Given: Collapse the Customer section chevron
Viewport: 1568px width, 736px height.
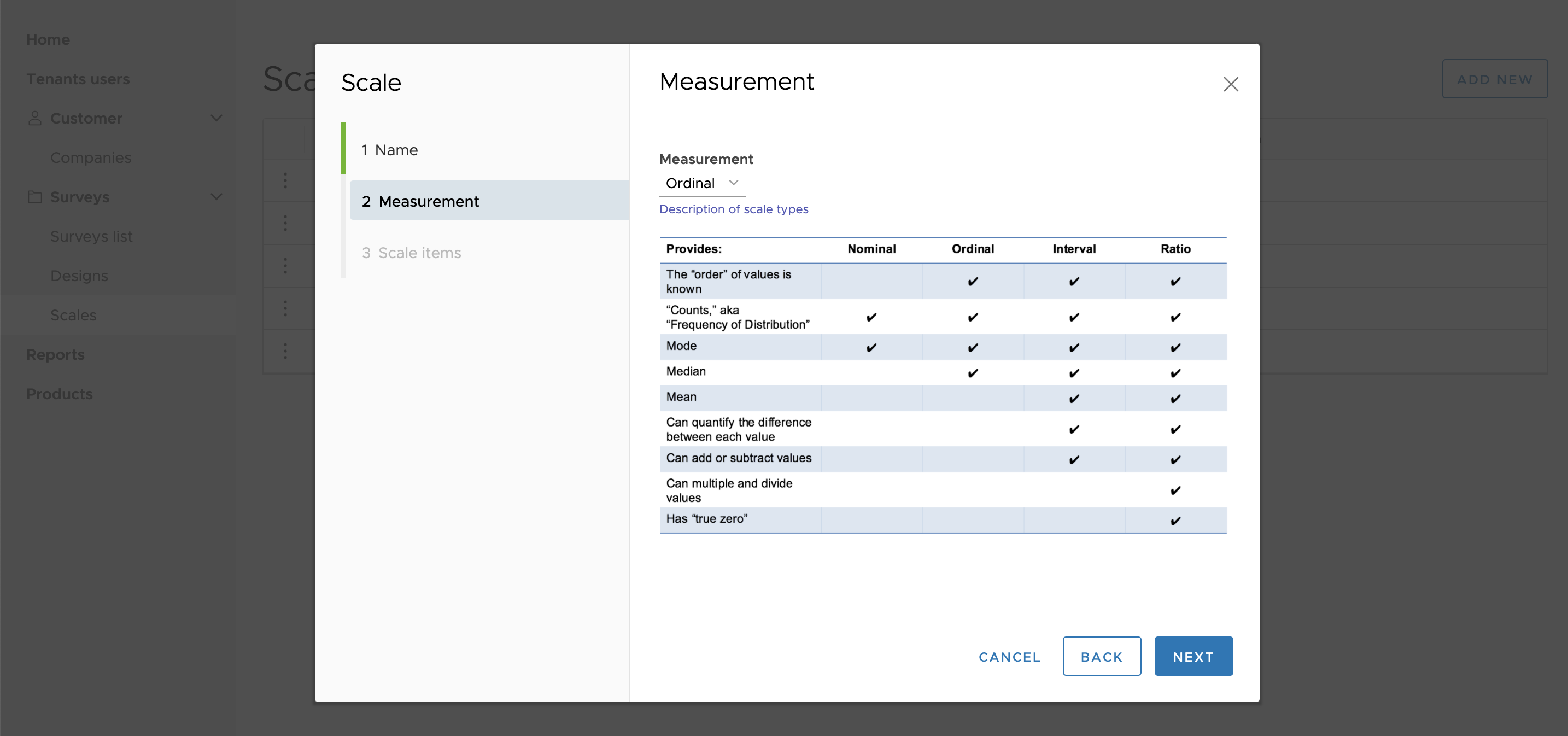Looking at the screenshot, I should pos(216,118).
